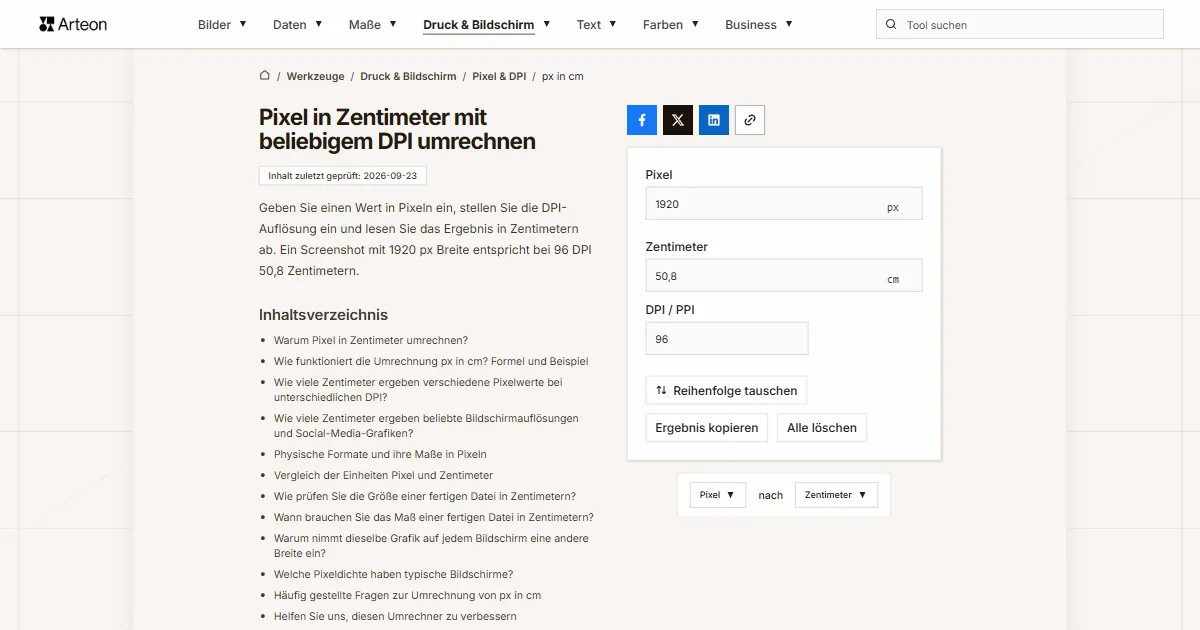Click the Arteon logo

point(73,24)
